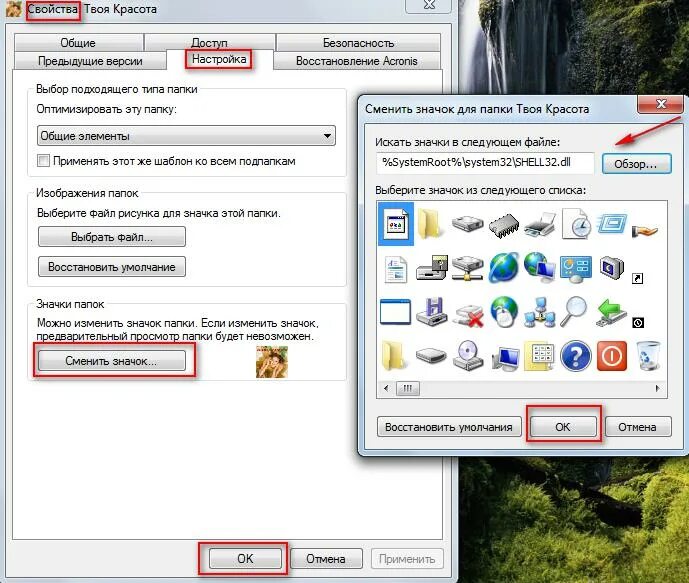Choose the networked computers icon
The height and width of the screenshot is (583, 689).
540,312
